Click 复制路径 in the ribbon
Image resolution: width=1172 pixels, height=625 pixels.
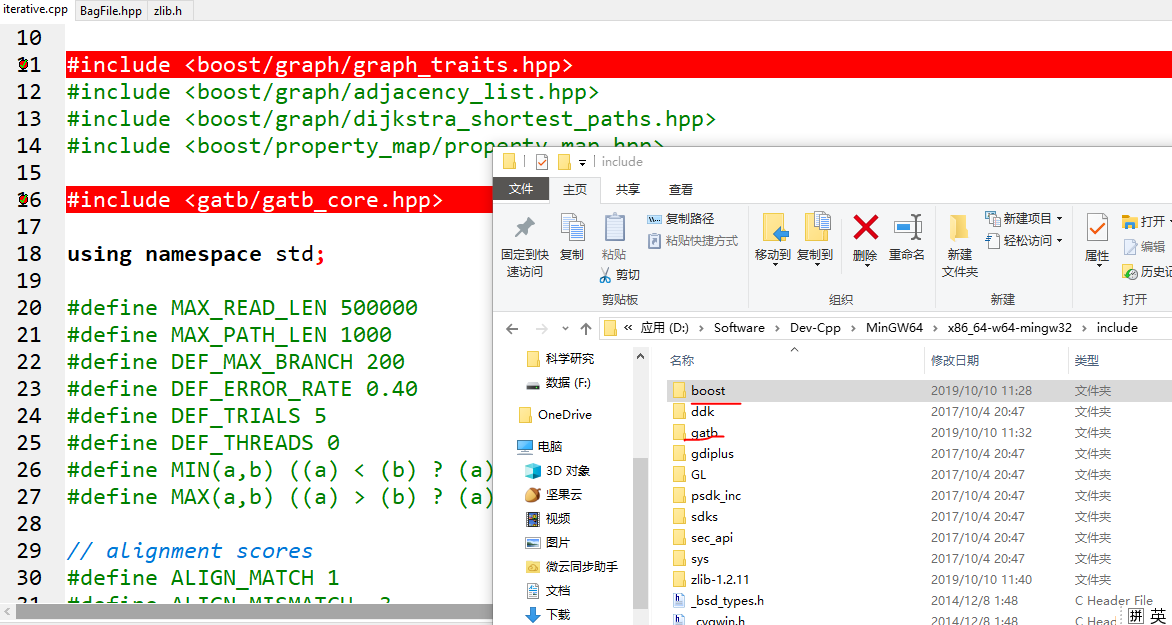click(680, 219)
